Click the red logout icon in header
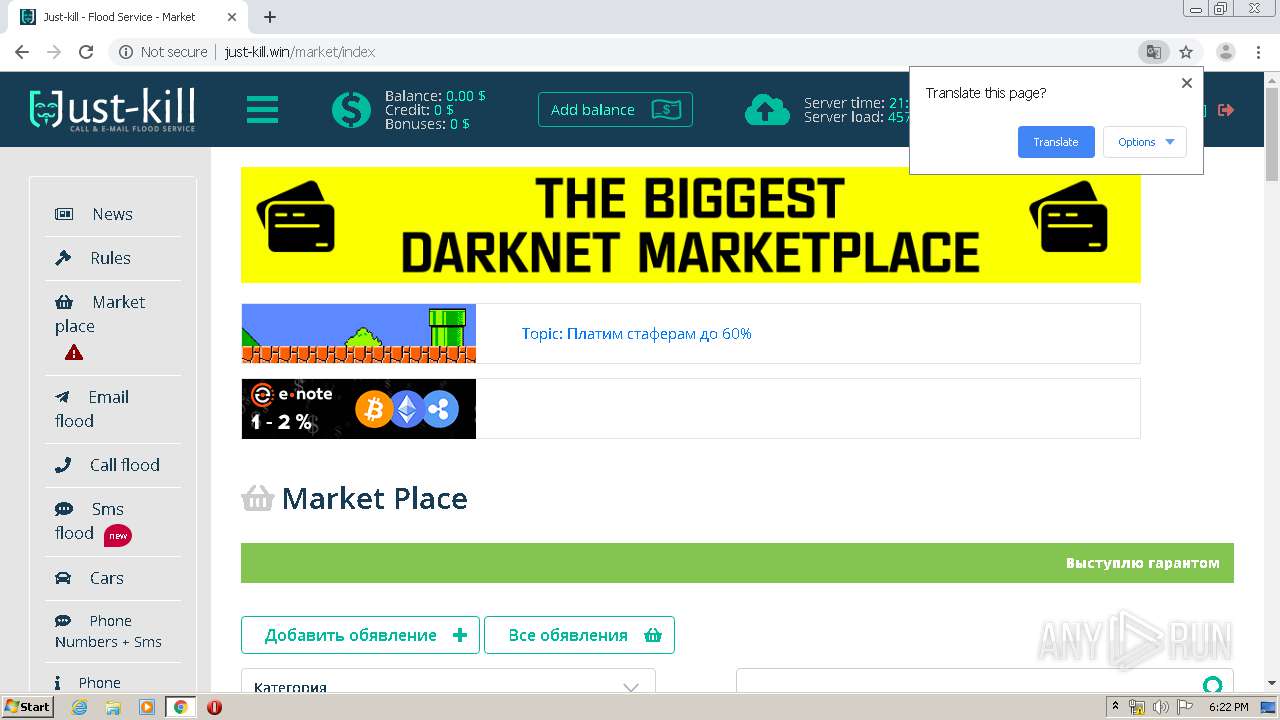 point(1226,110)
